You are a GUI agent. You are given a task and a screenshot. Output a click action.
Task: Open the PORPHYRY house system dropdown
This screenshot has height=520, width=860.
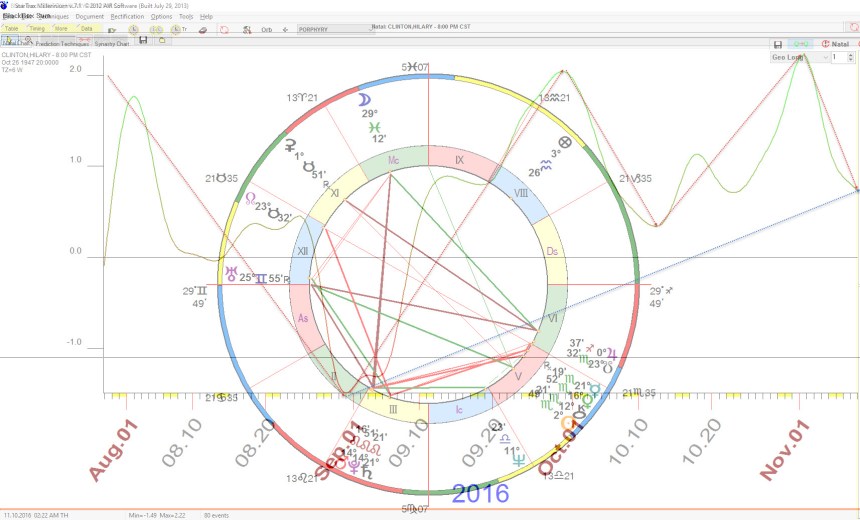[x=335, y=29]
